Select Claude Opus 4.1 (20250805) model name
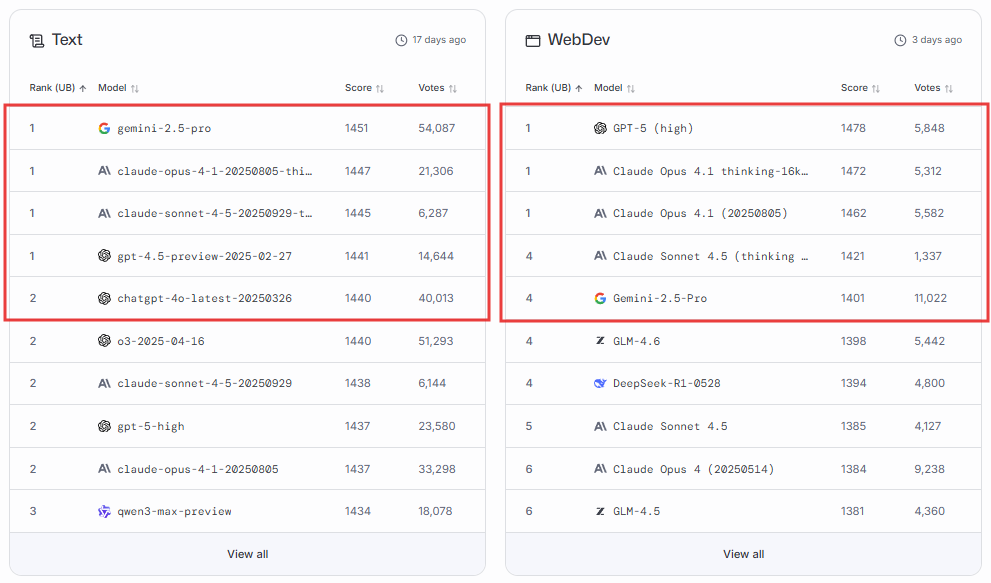Image resolution: width=991 pixels, height=583 pixels. click(700, 214)
